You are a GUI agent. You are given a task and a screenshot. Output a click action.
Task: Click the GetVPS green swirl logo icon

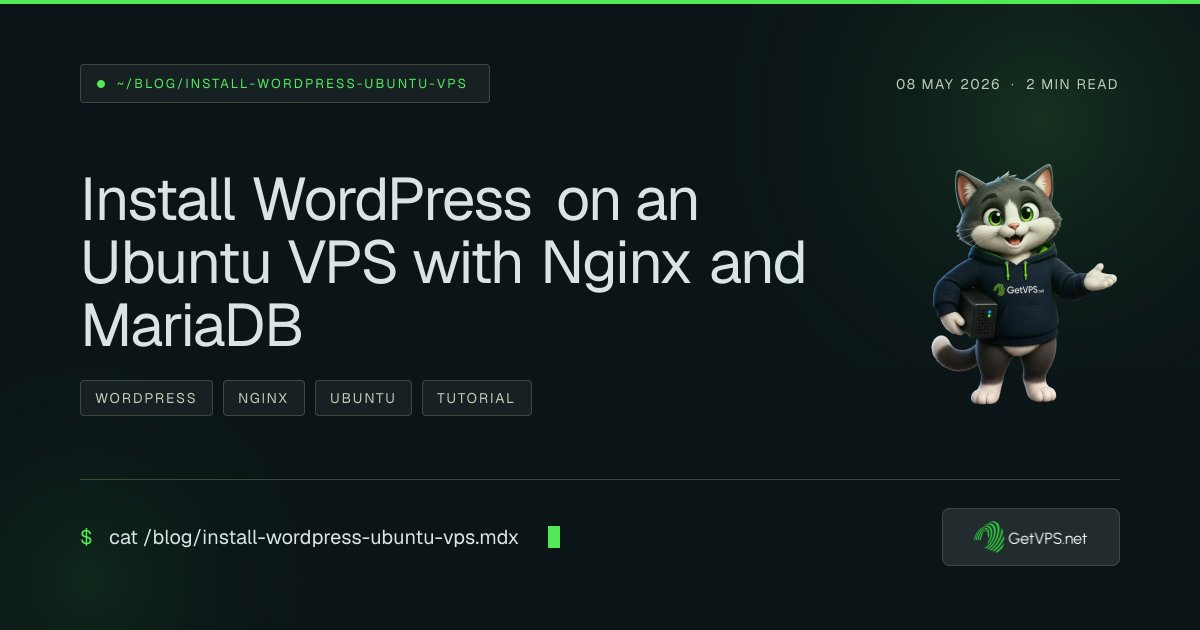click(x=989, y=538)
